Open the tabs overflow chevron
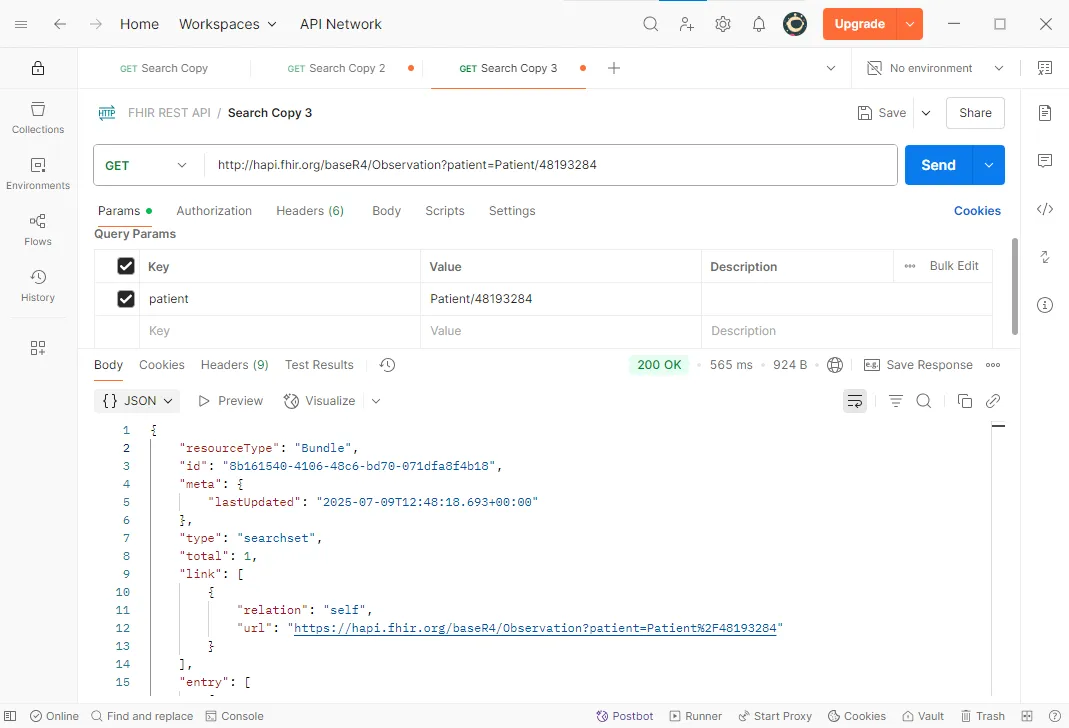This screenshot has height=728, width=1069. click(x=830, y=68)
